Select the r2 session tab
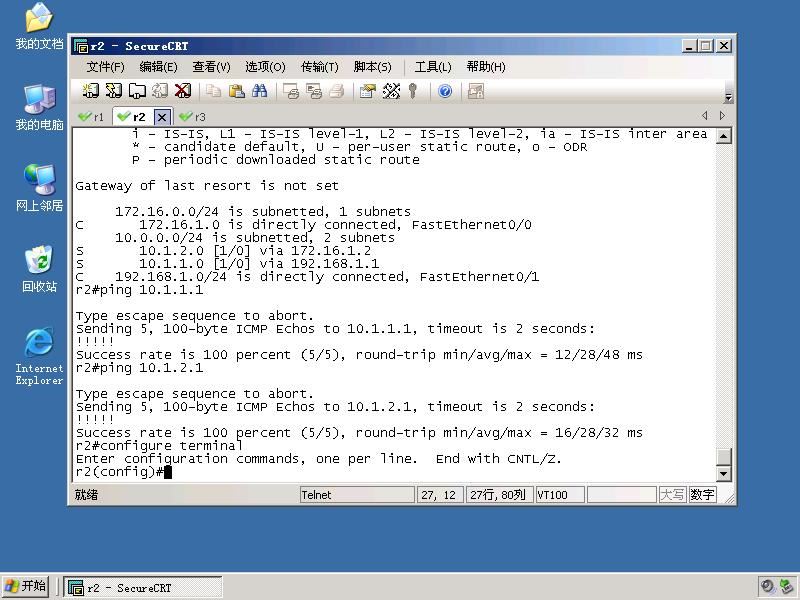The width and height of the screenshot is (800, 600). (x=132, y=117)
